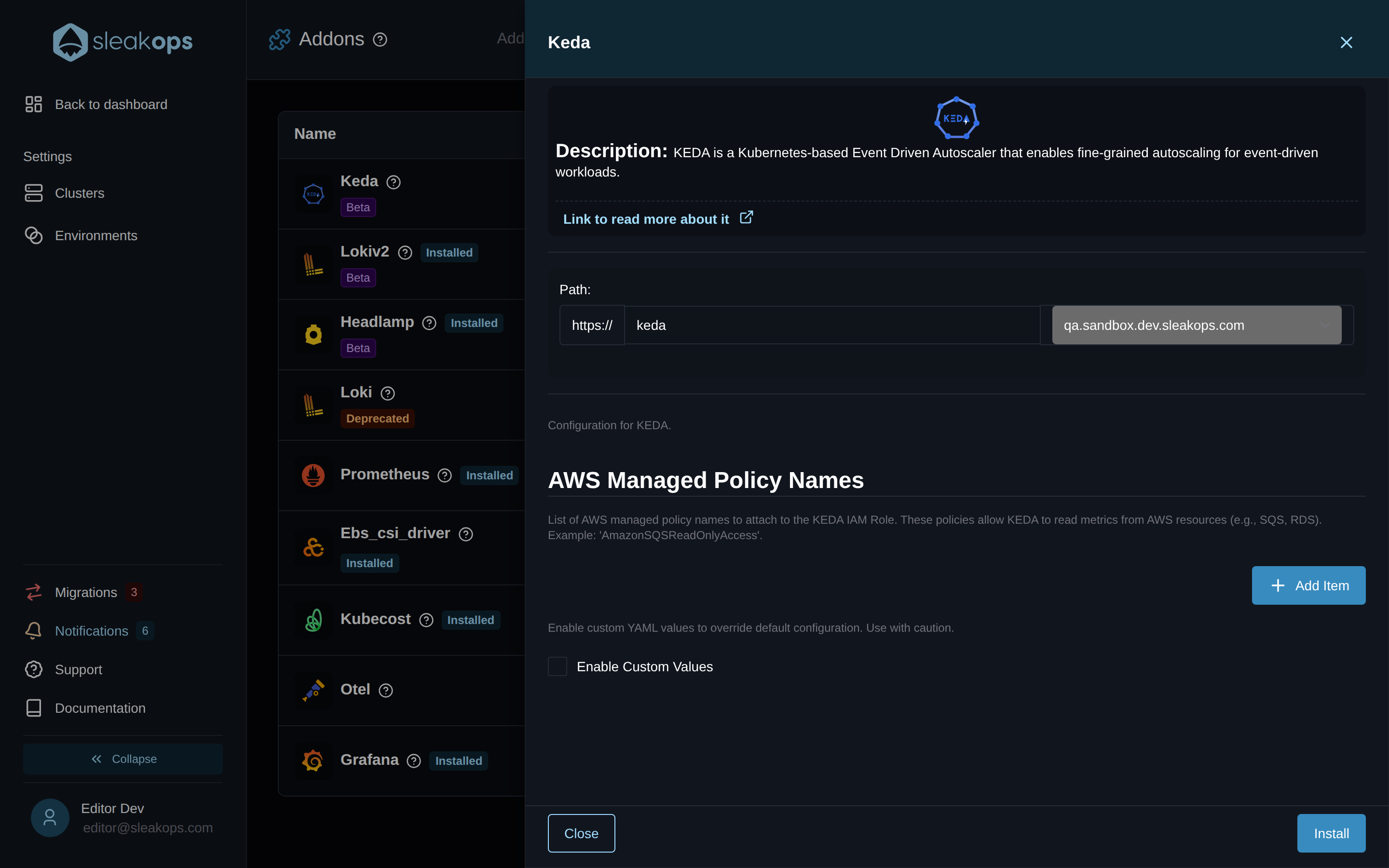Open link to read more about Keda

tap(646, 219)
